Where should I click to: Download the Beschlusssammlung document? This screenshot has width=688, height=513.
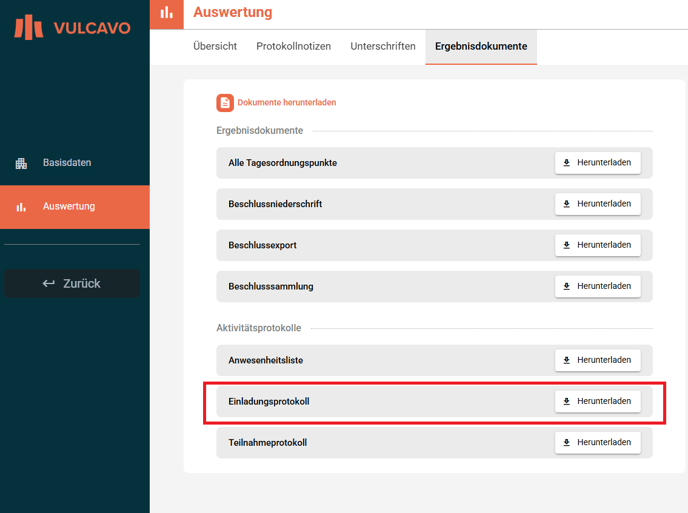[598, 286]
